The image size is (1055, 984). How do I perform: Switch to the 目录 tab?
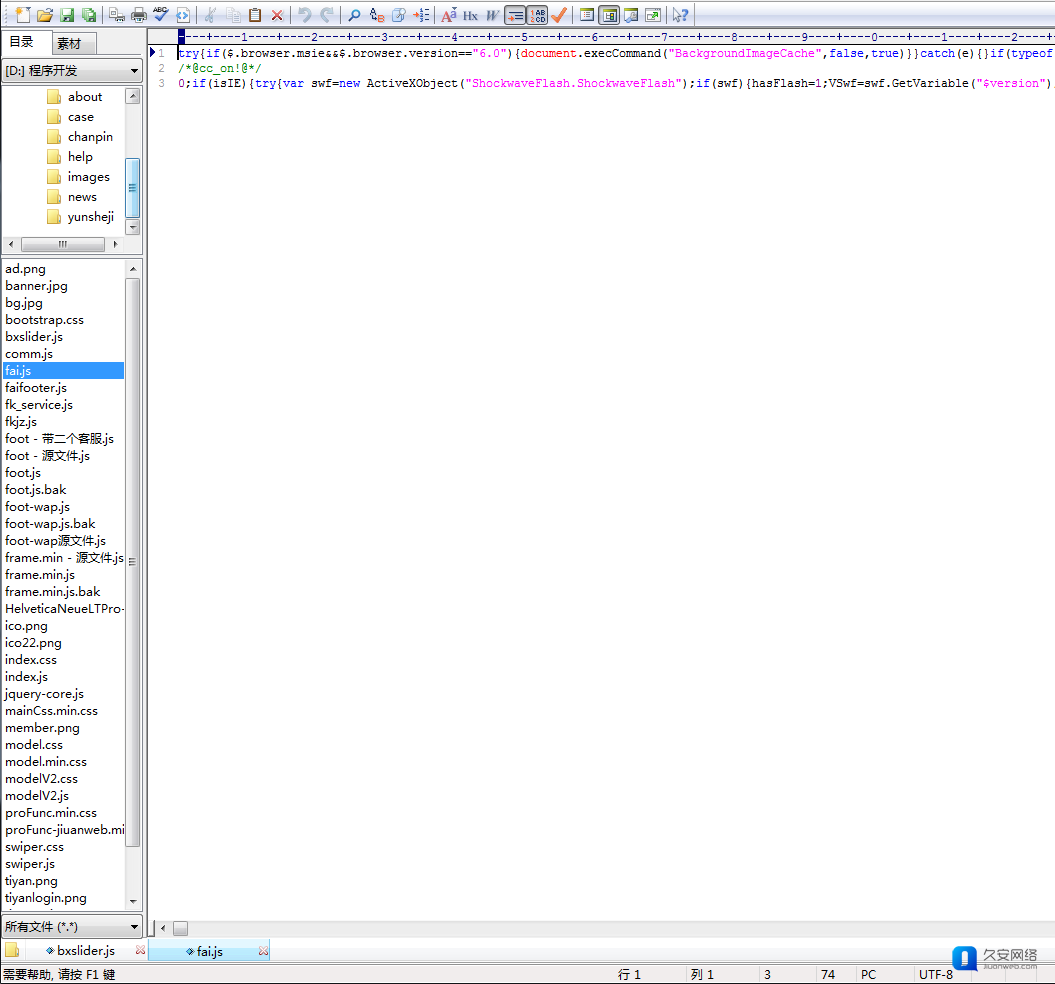27,42
